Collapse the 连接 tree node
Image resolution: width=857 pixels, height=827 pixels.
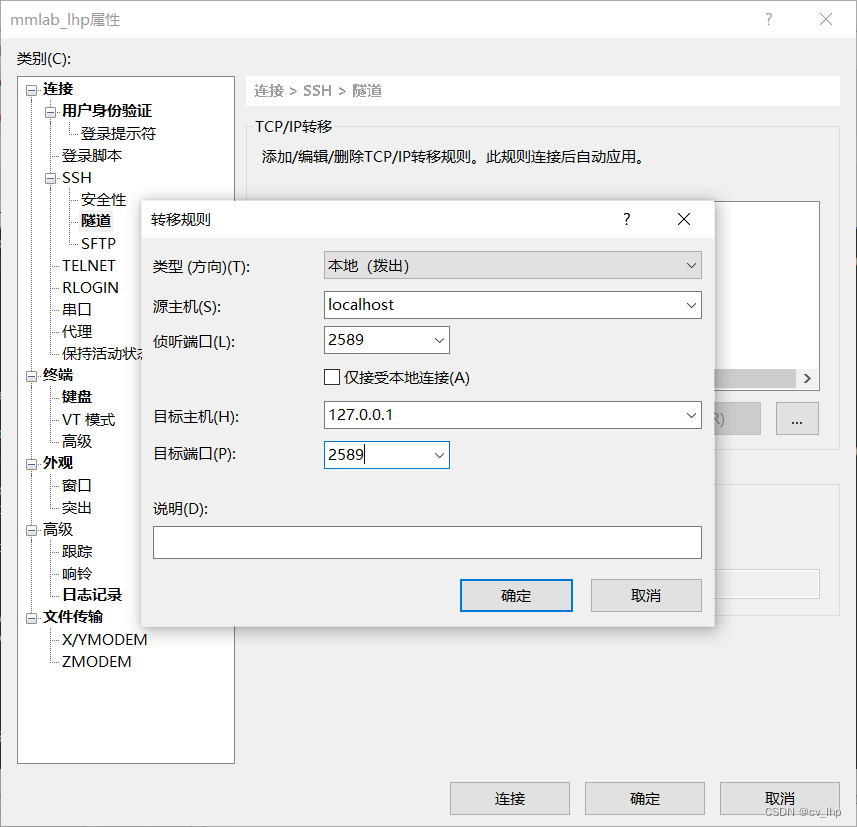click(x=32, y=90)
